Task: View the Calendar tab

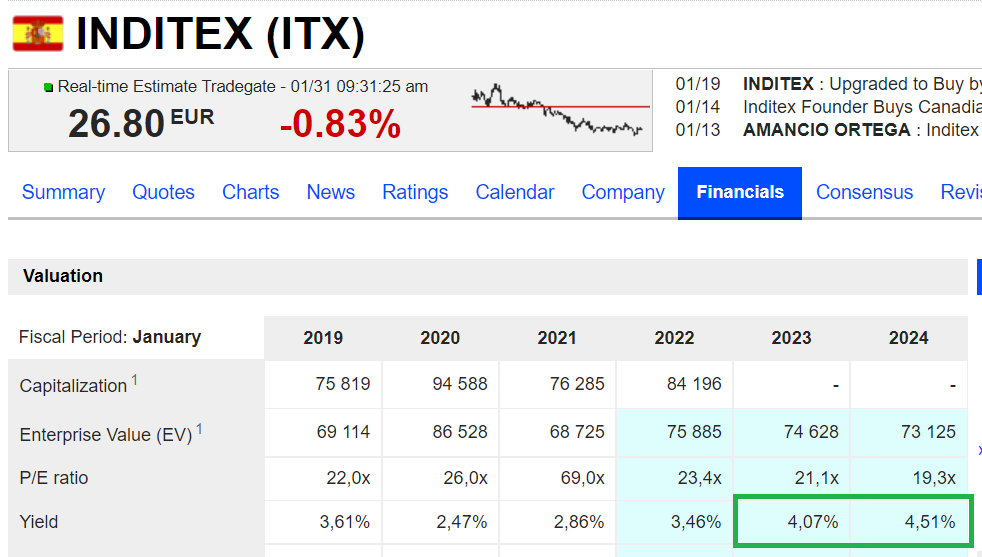Action: [515, 192]
